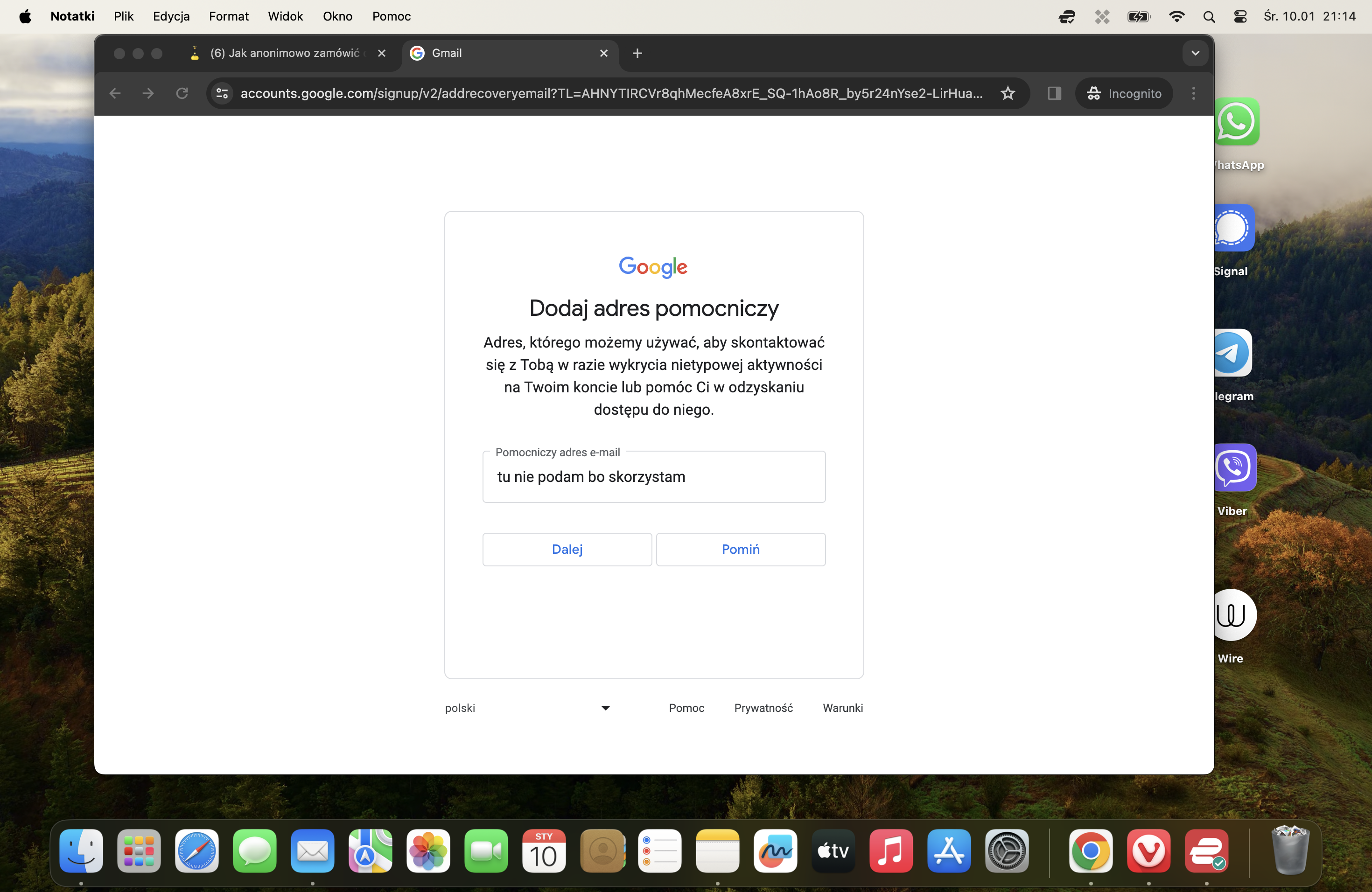1372x892 pixels.
Task: Click the address bar URL
Action: pos(612,93)
